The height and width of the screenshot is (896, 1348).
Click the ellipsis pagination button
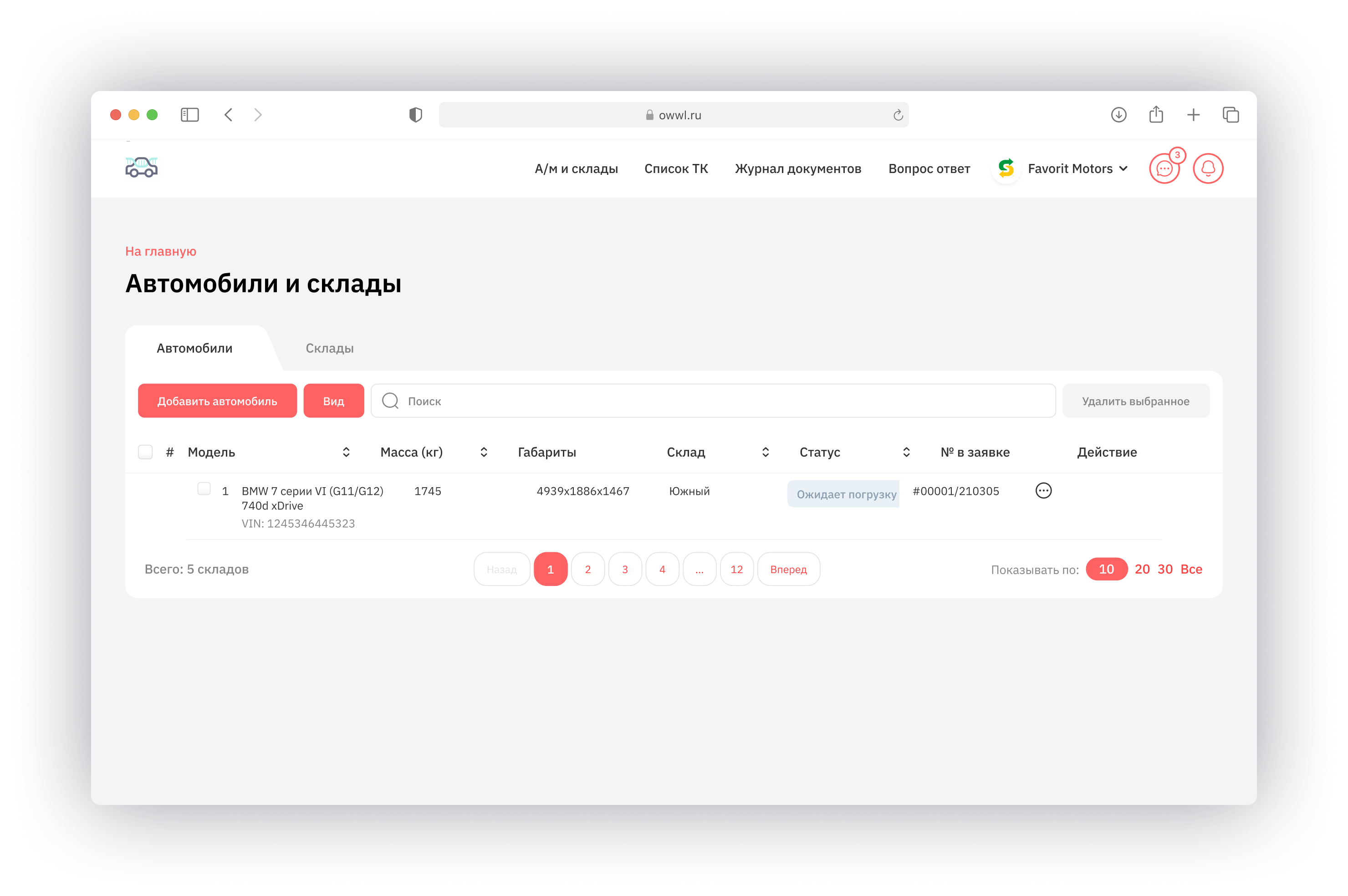point(699,569)
